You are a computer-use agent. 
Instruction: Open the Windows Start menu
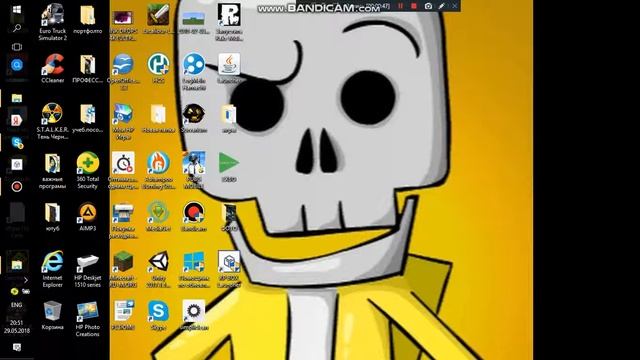pyautogui.click(x=17, y=9)
